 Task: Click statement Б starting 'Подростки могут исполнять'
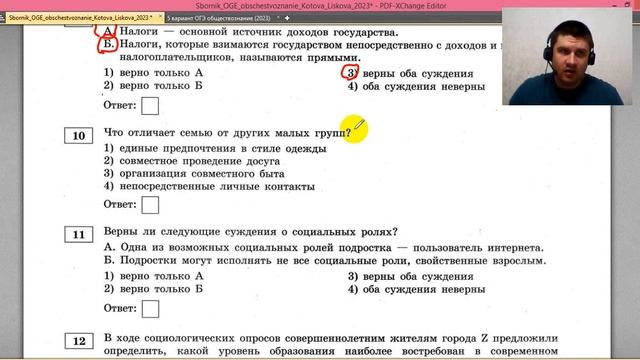(x=325, y=260)
